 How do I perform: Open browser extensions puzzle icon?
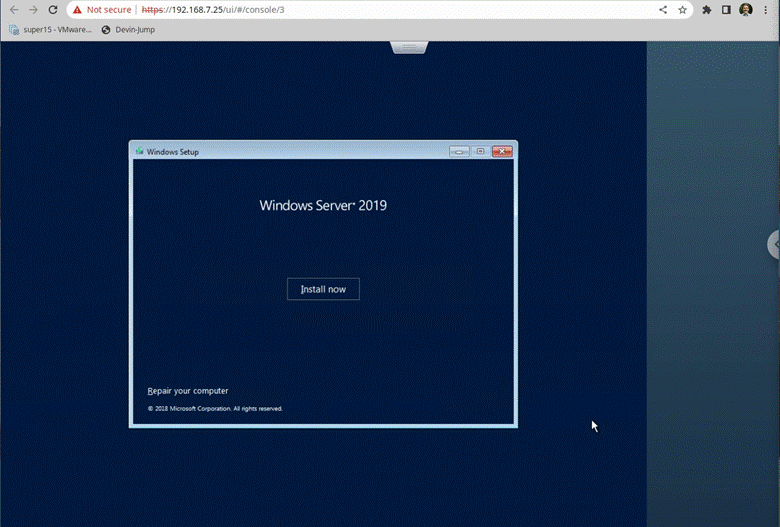[706, 9]
